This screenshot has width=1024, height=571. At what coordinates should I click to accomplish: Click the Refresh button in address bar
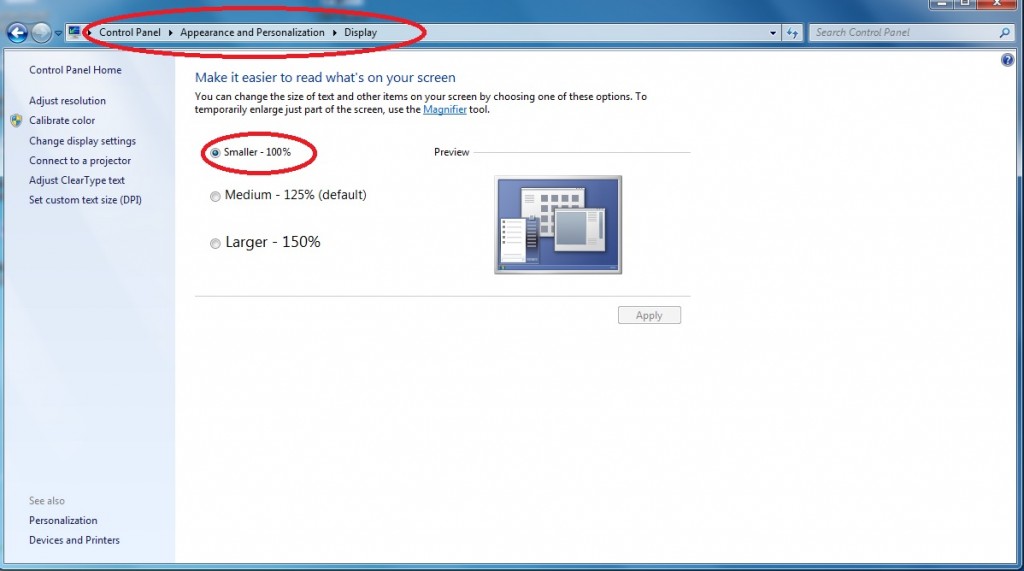792,33
